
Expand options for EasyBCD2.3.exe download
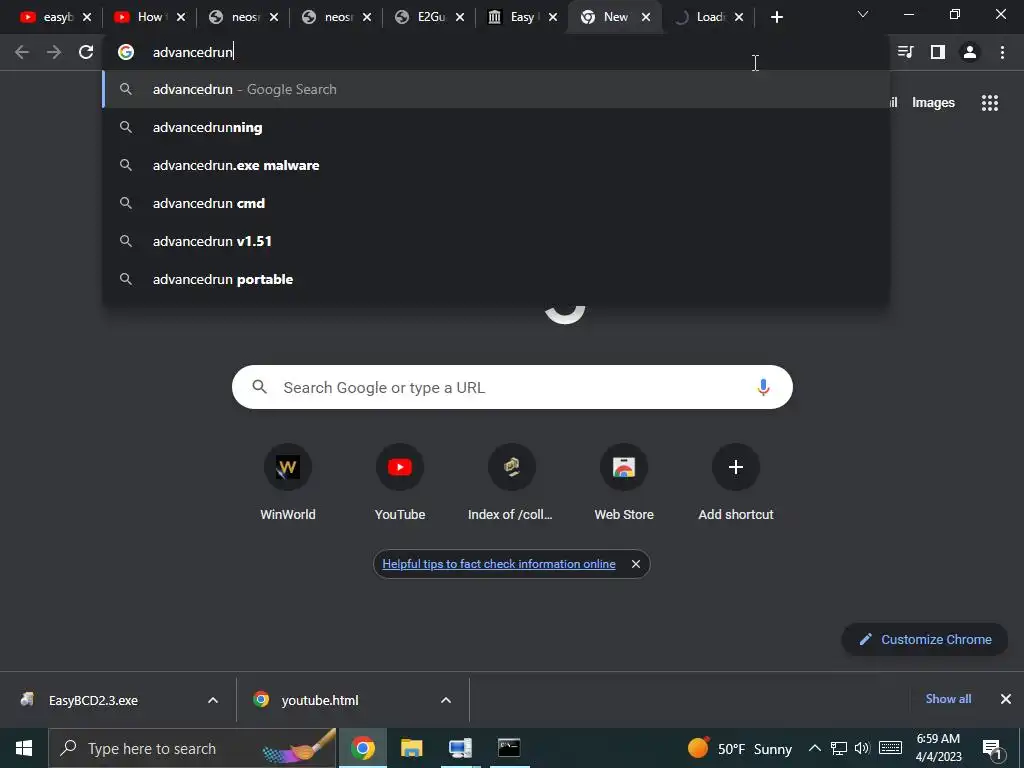click(213, 700)
